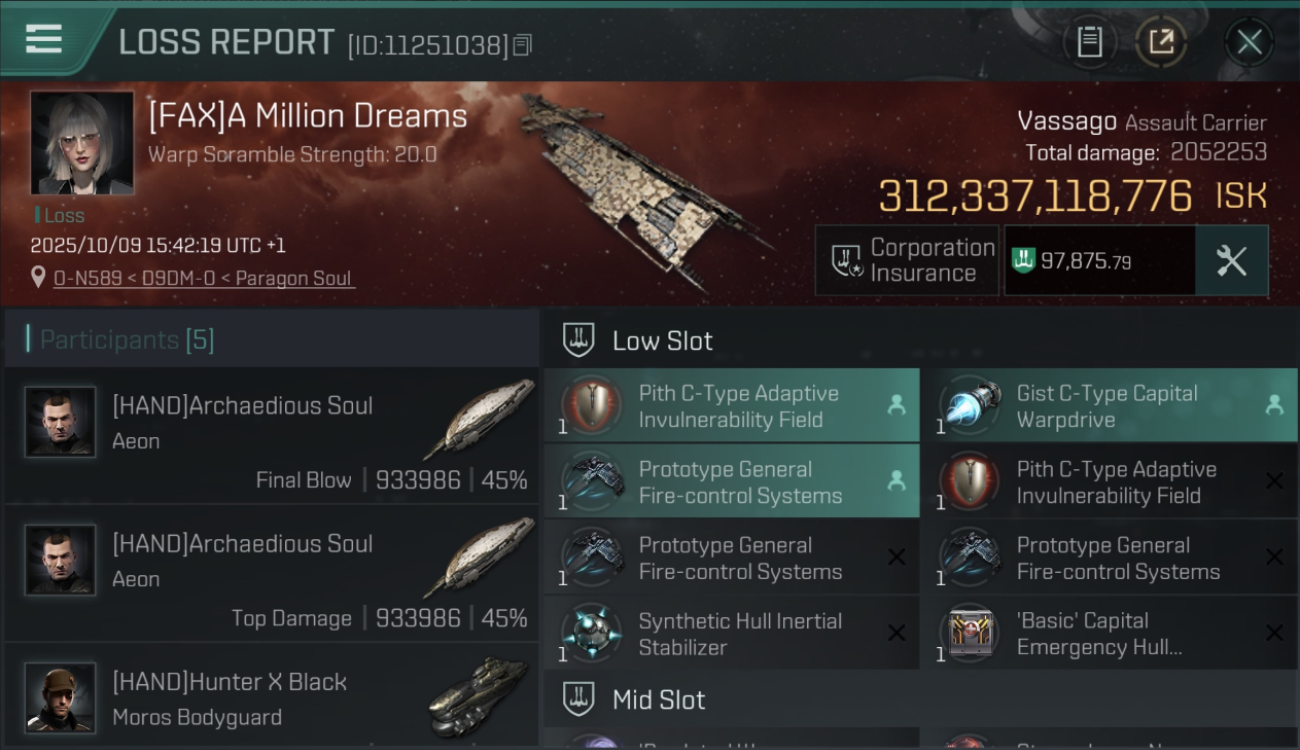Open the wrench fitting tool icon
Image resolution: width=1300 pixels, height=750 pixels.
tap(1231, 261)
